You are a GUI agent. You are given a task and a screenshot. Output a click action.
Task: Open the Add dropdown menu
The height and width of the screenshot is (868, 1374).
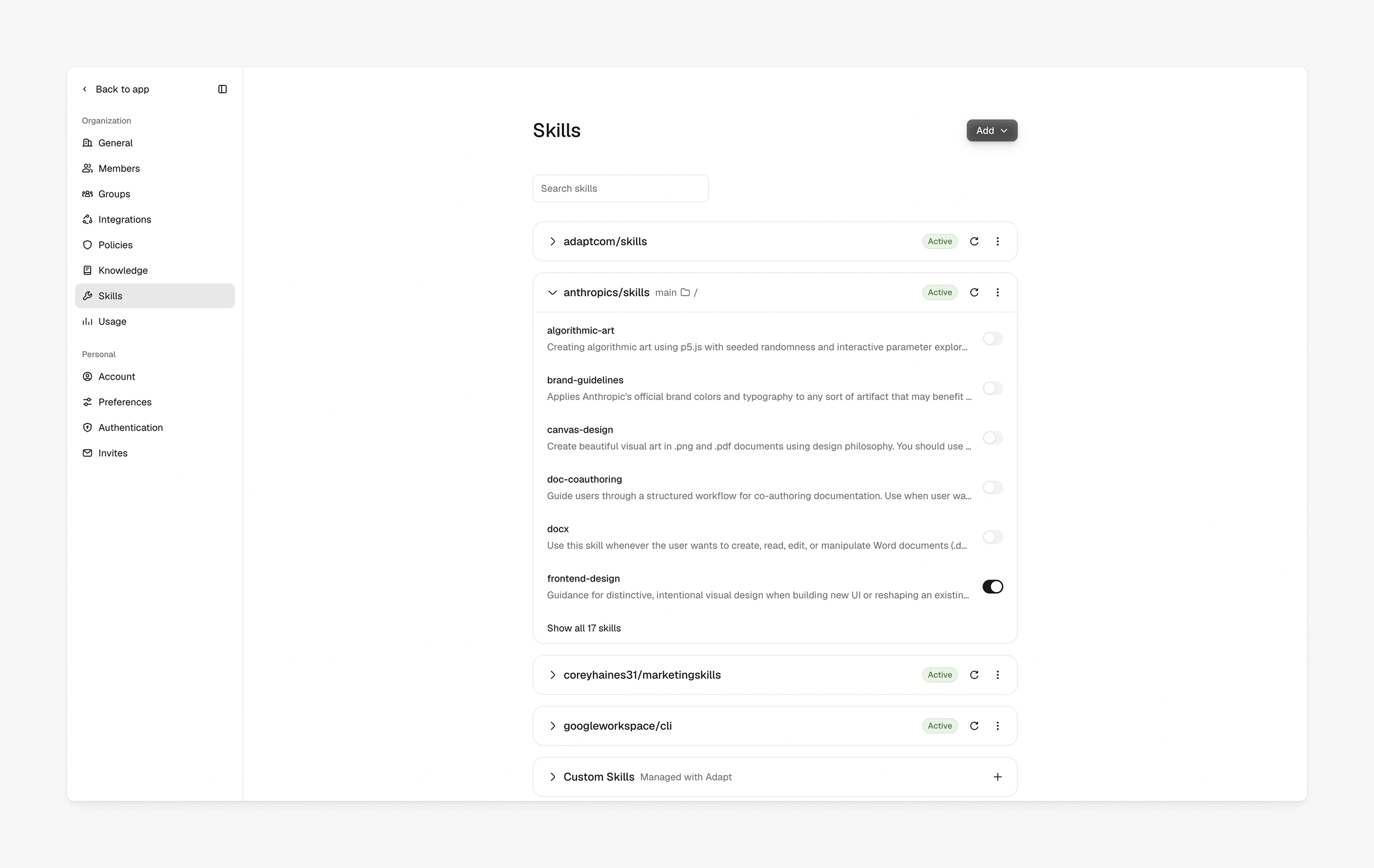(x=992, y=131)
